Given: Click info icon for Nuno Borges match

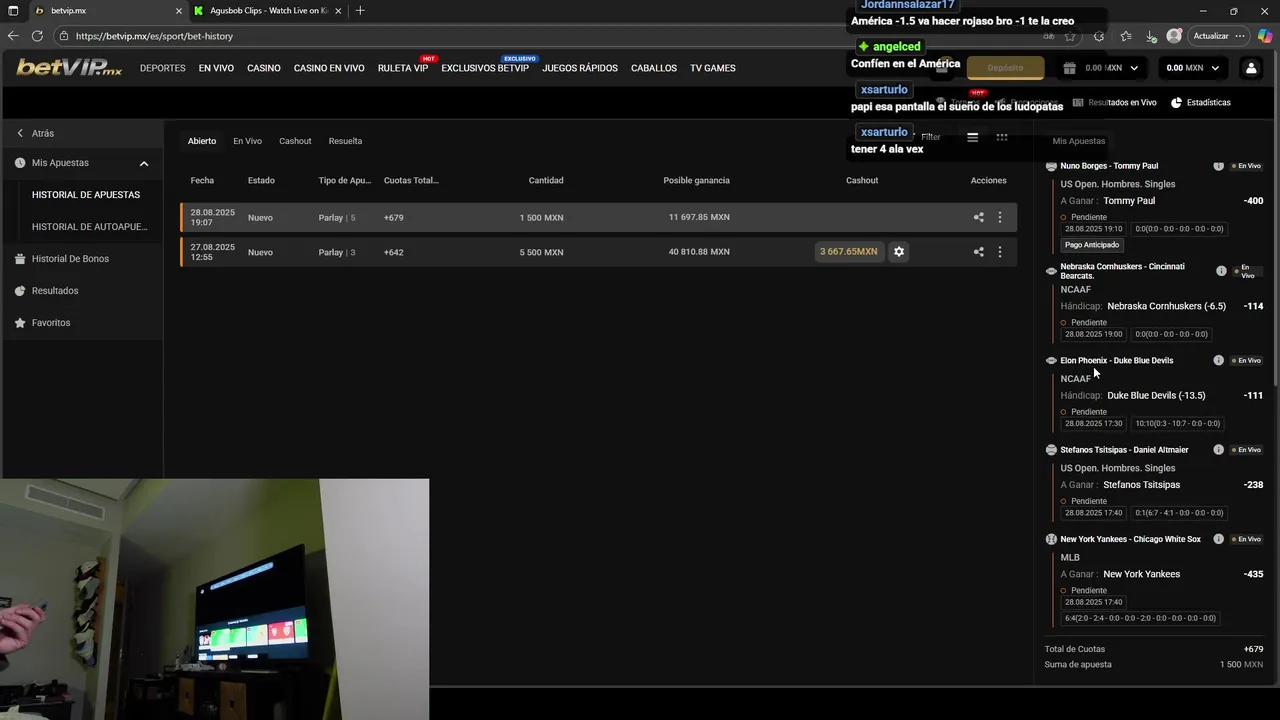Looking at the screenshot, I should pos(1218,166).
